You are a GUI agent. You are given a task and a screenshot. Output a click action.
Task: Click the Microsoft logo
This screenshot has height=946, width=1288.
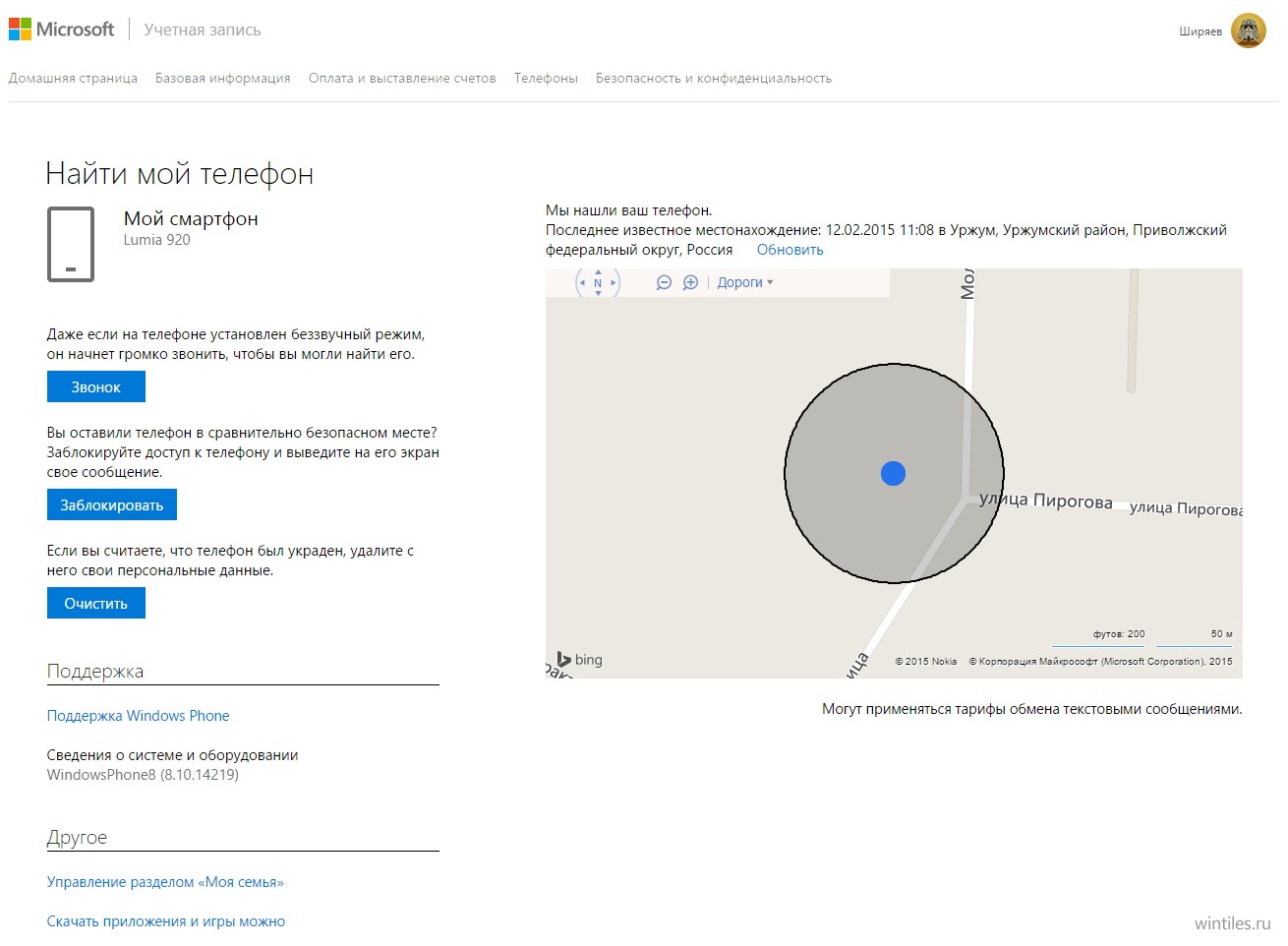[61, 30]
